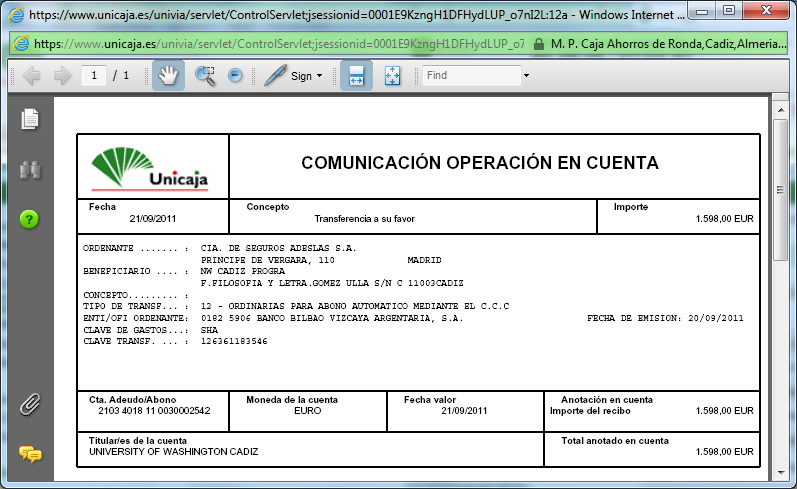
Task: Click 'UNIVERSITY OF WASHINGTON CADIZ' text
Action: coord(173,451)
